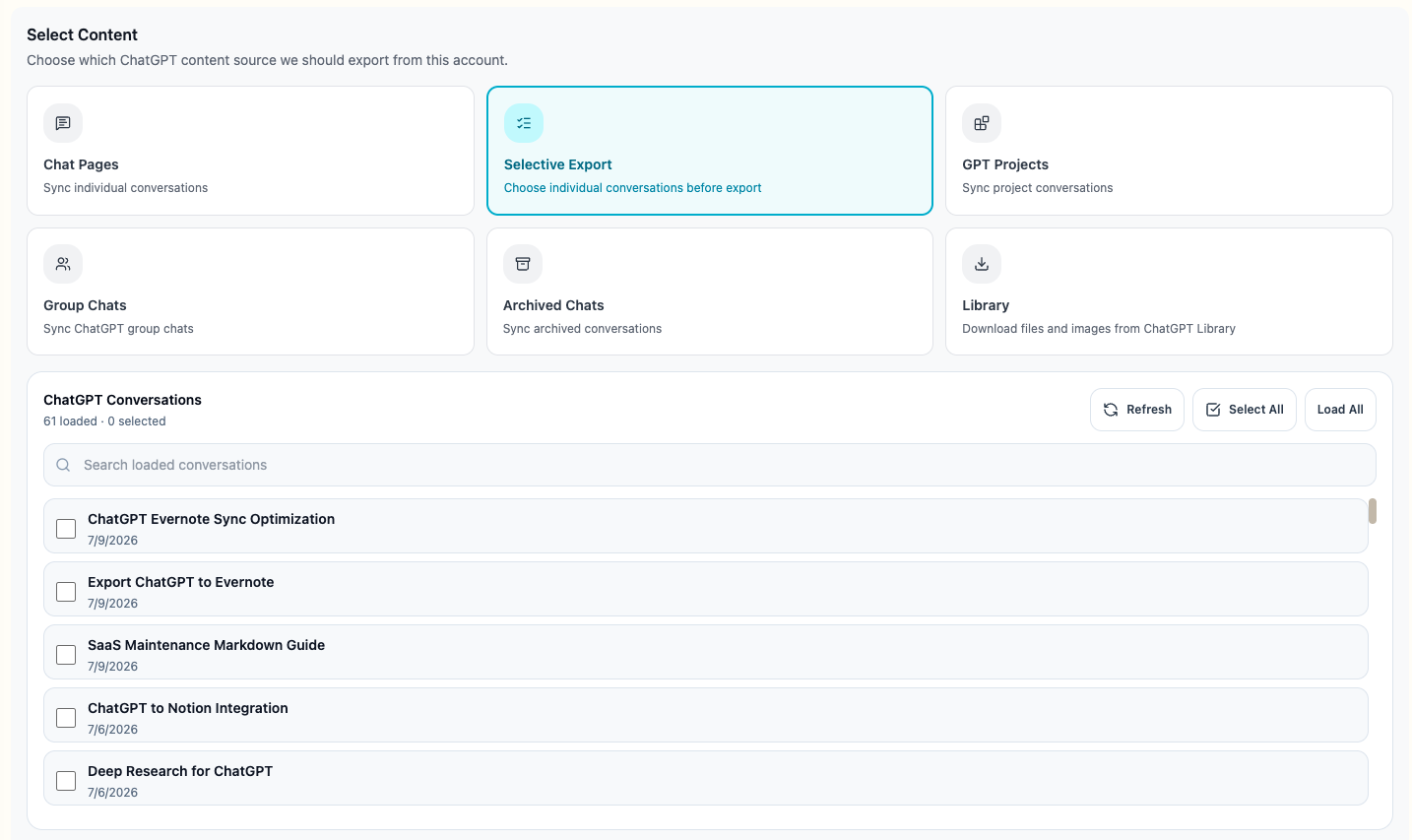Tick SaaS Maintenance Markdown Guide checkbox
1412x840 pixels.
(x=66, y=655)
